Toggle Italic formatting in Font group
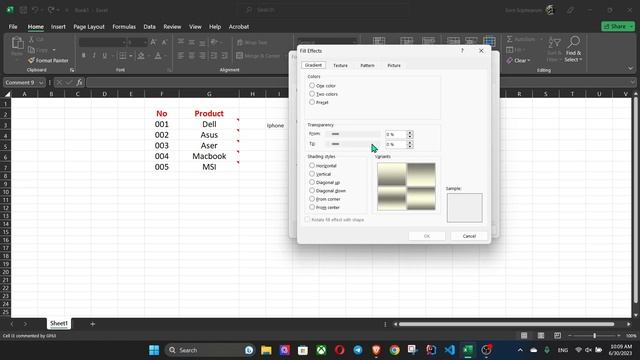 [94, 56]
